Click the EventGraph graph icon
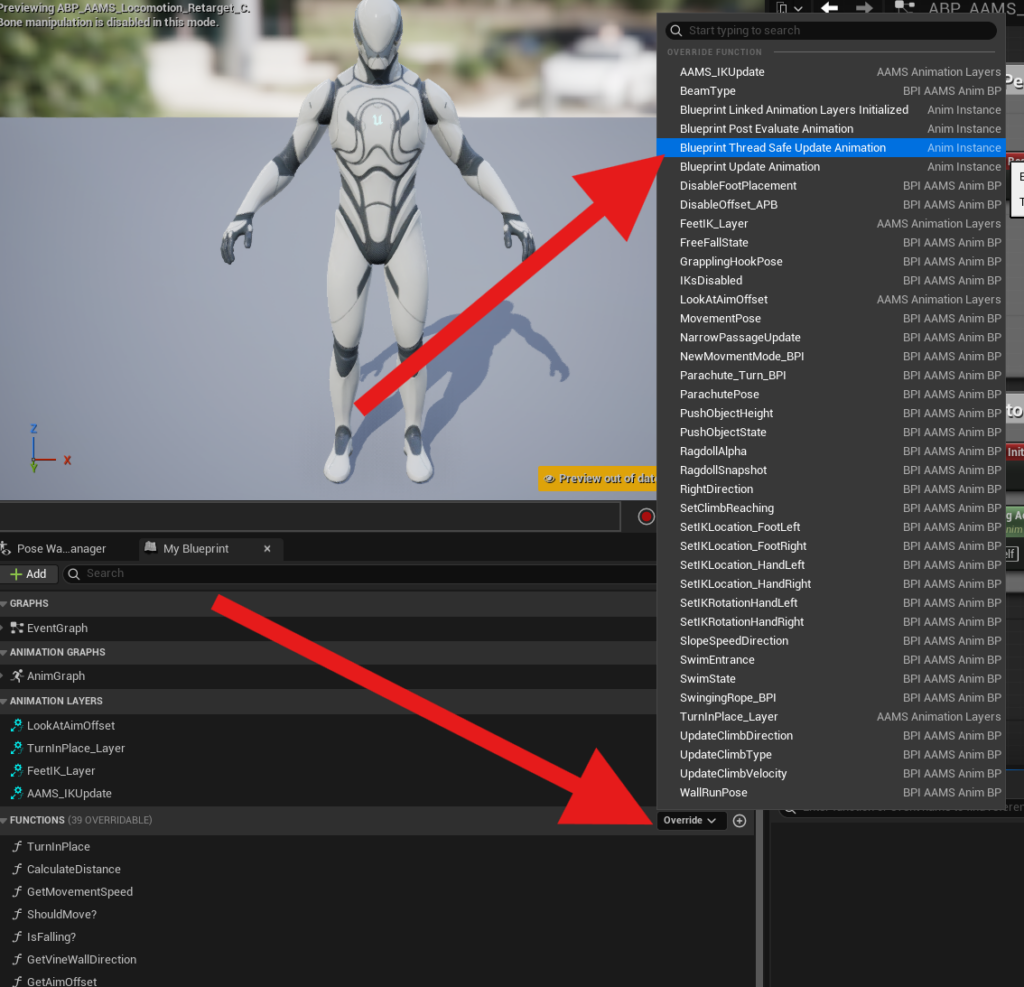Screen dimensions: 1024x987 (x=17, y=628)
